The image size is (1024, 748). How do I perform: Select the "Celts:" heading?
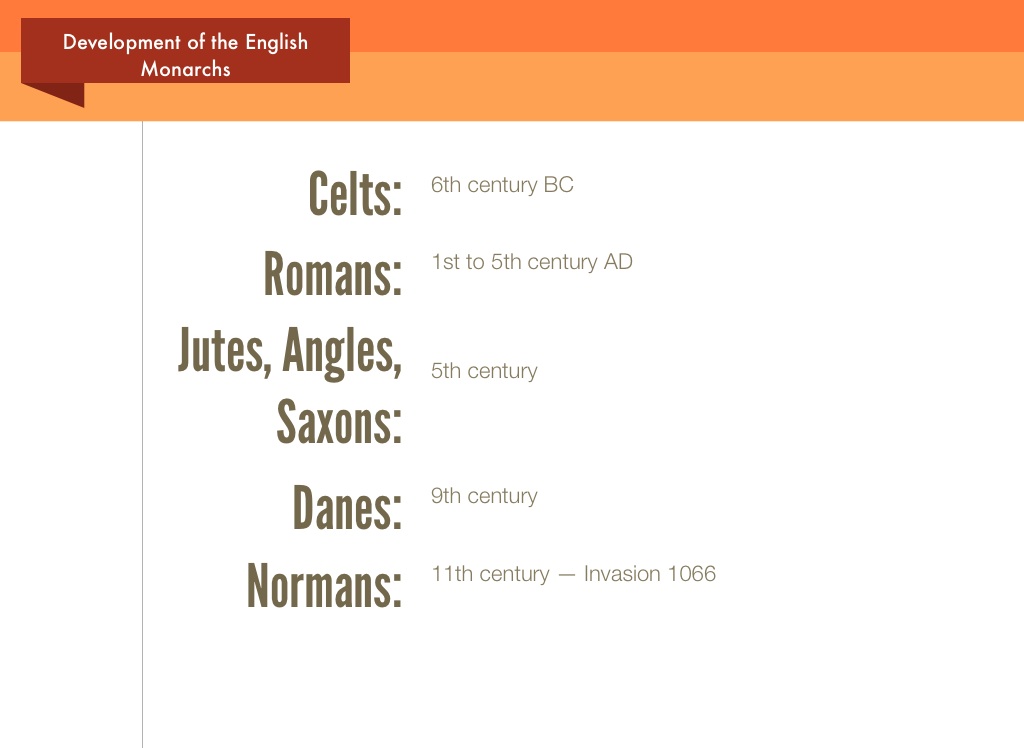coord(355,194)
